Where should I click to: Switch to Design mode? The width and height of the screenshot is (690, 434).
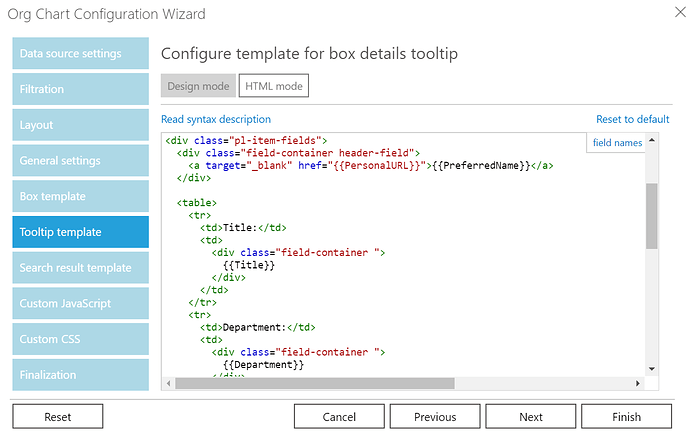tap(197, 86)
